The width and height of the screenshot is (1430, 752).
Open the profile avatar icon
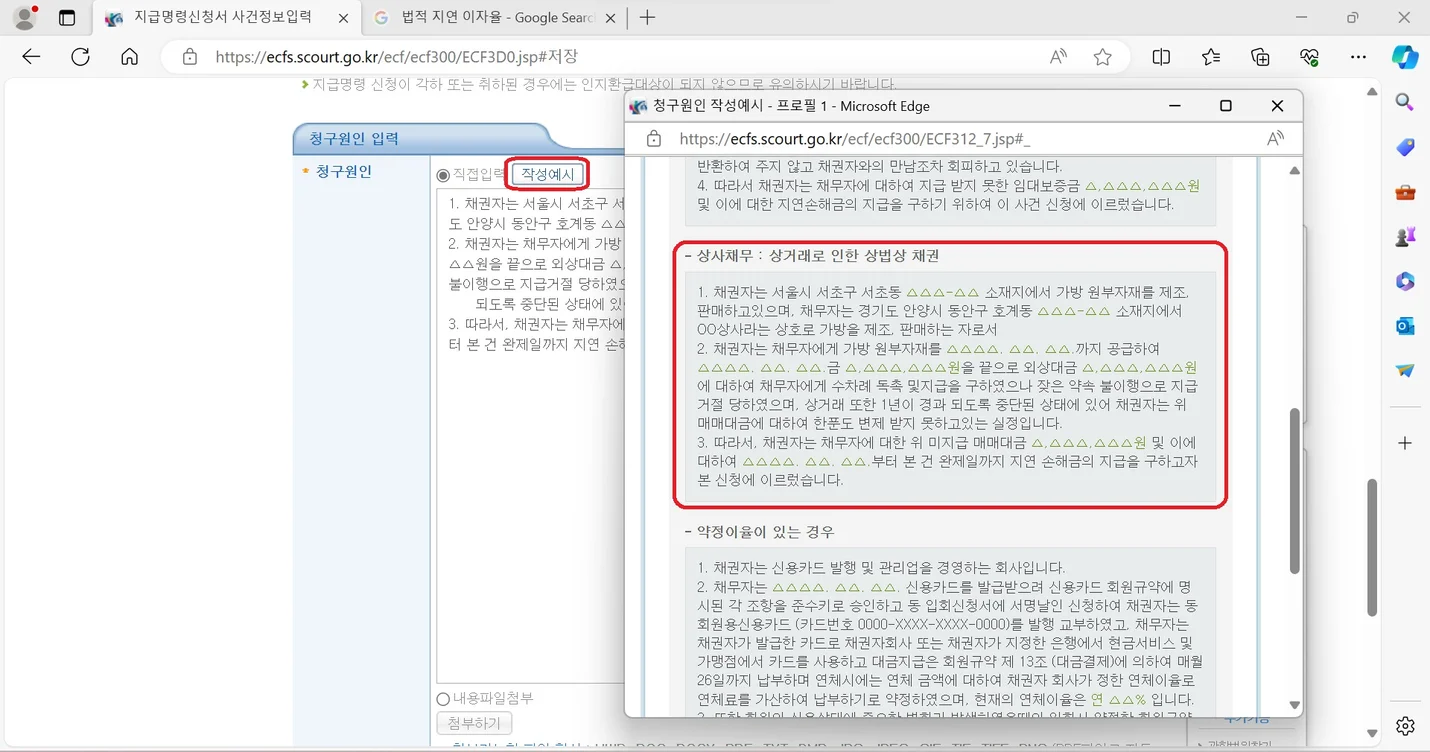point(25,17)
